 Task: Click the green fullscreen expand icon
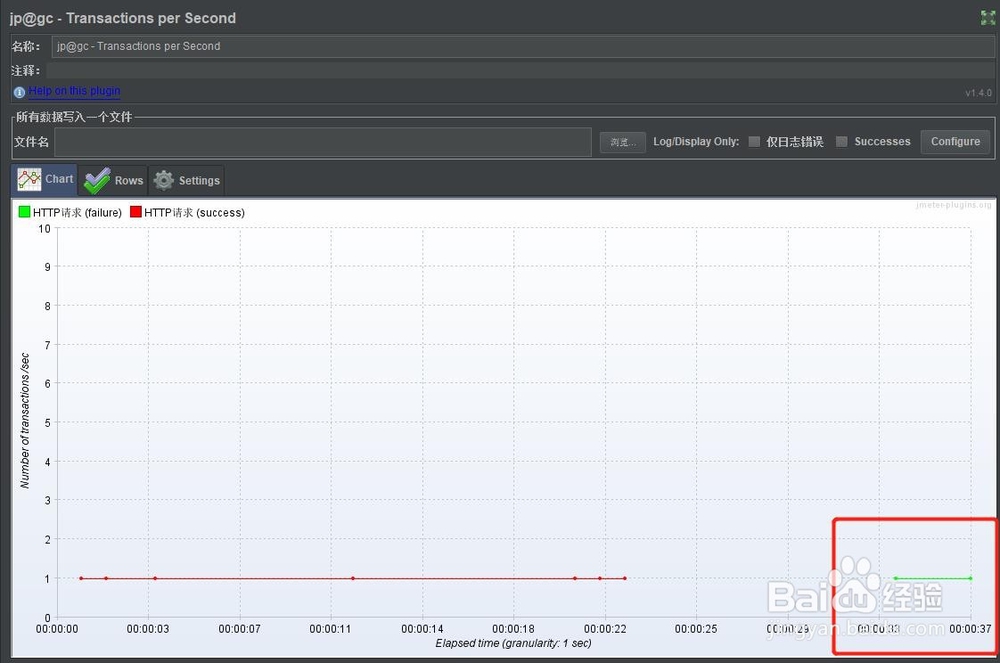987,18
